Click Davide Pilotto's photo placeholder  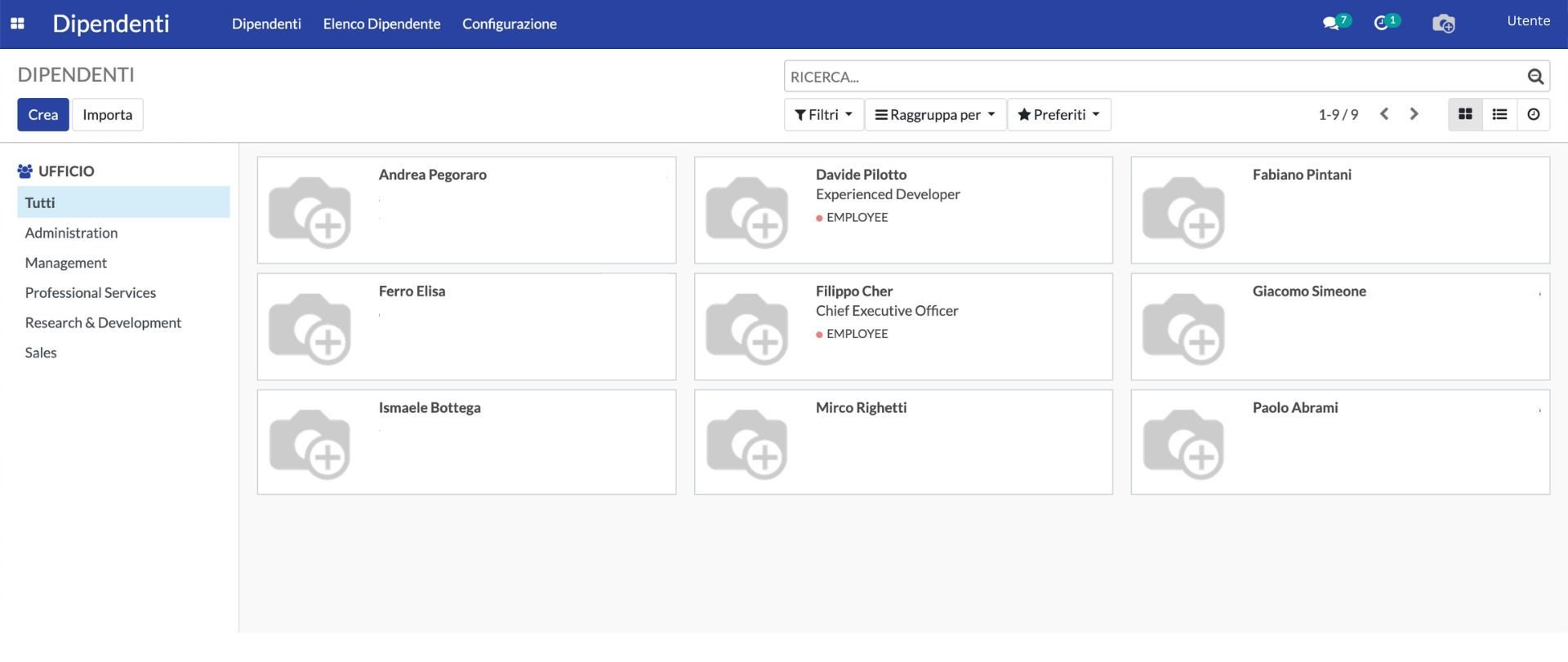pos(746,212)
